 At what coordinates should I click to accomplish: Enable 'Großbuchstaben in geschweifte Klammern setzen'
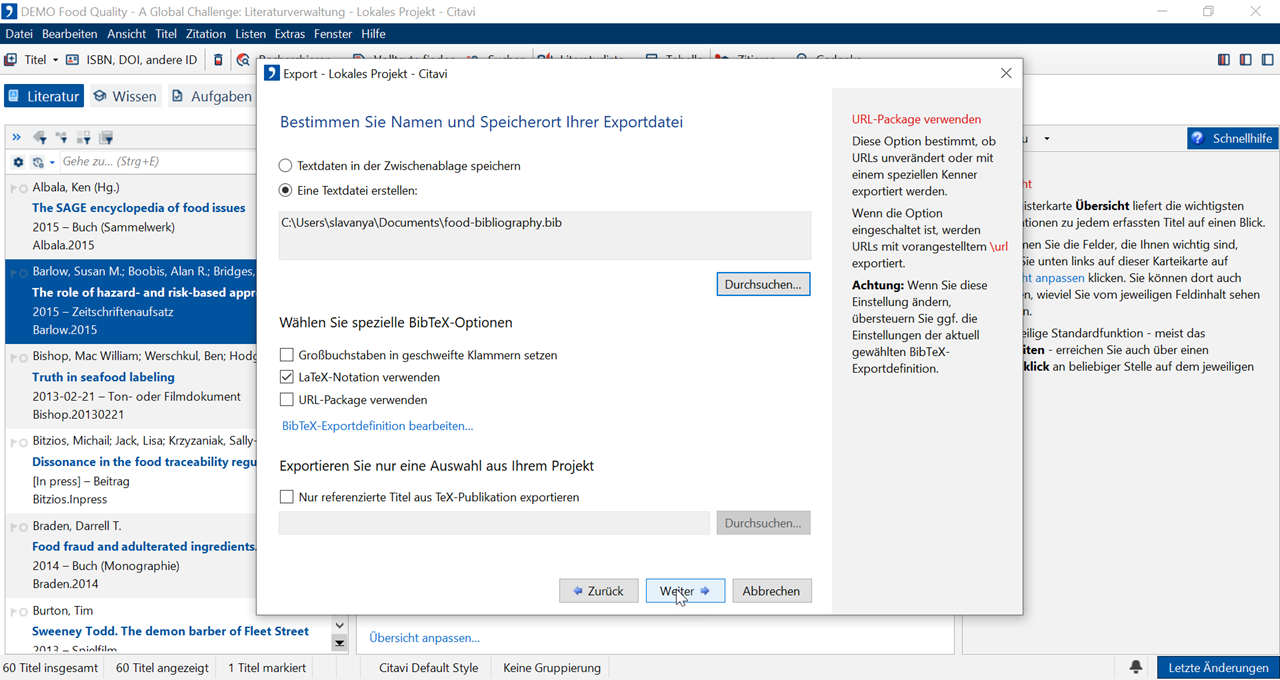(287, 355)
